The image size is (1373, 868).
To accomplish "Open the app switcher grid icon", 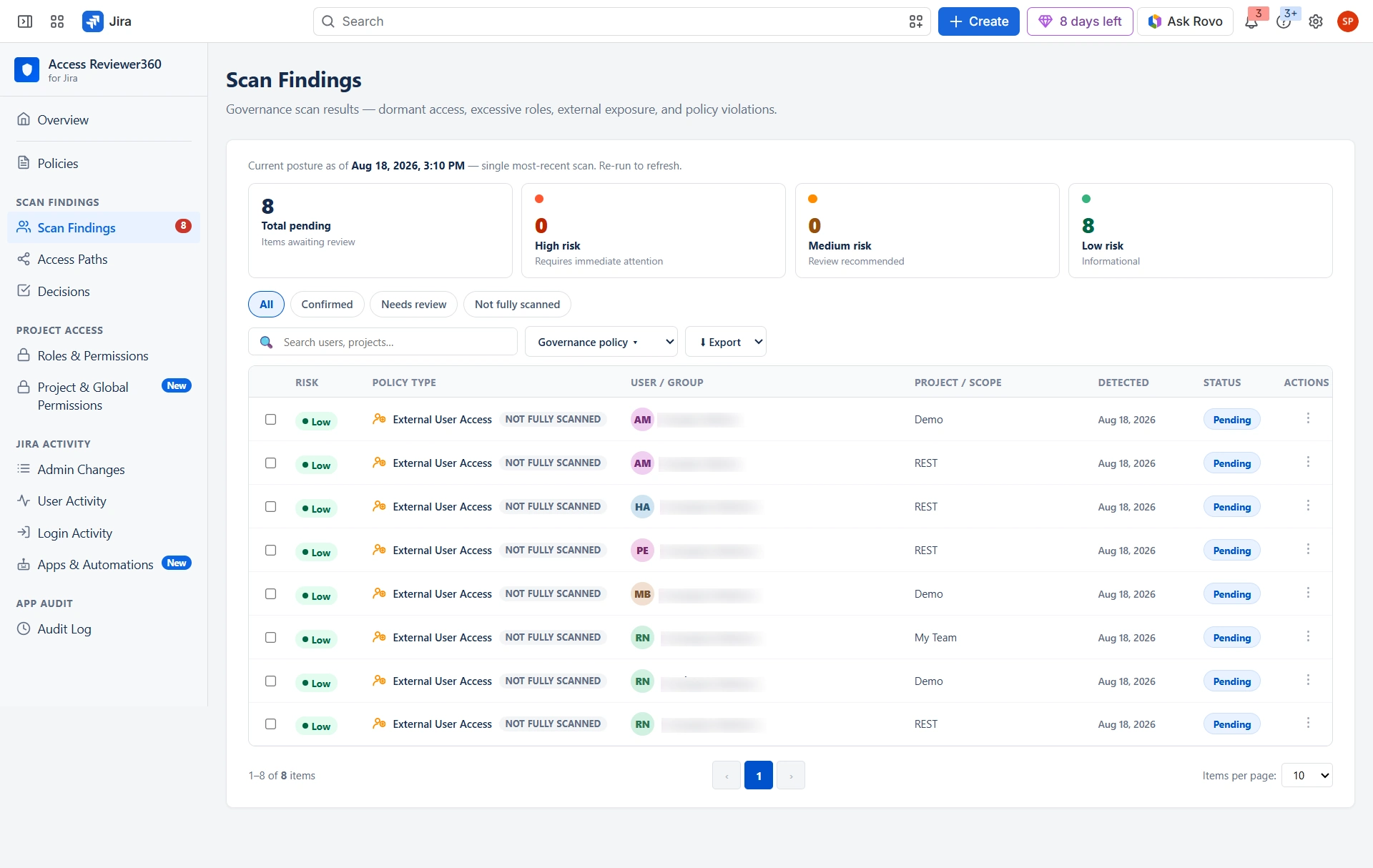I will 57,21.
